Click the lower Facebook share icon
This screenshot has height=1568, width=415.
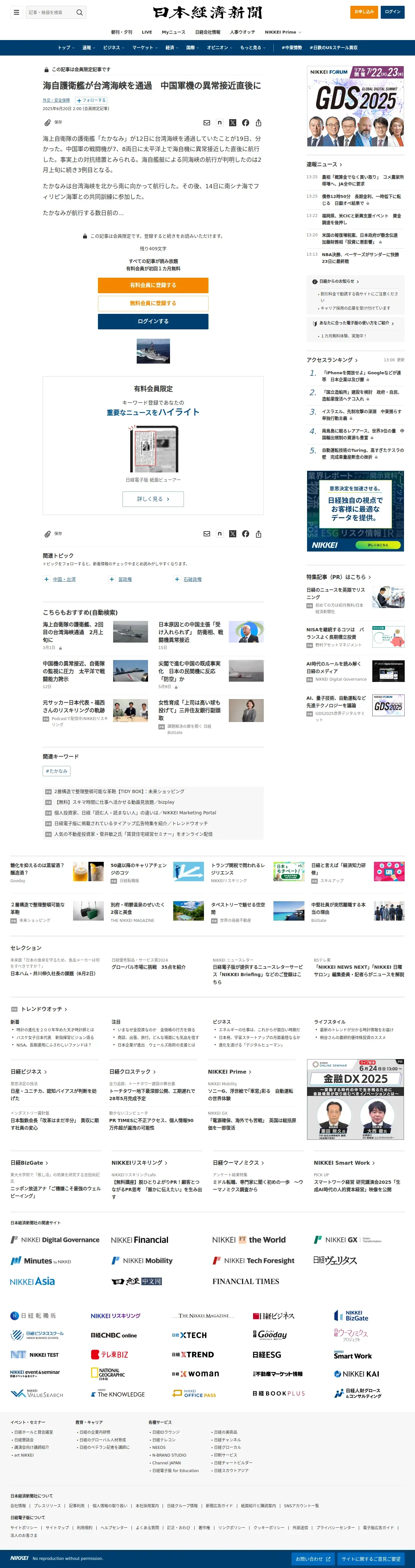pyautogui.click(x=246, y=534)
